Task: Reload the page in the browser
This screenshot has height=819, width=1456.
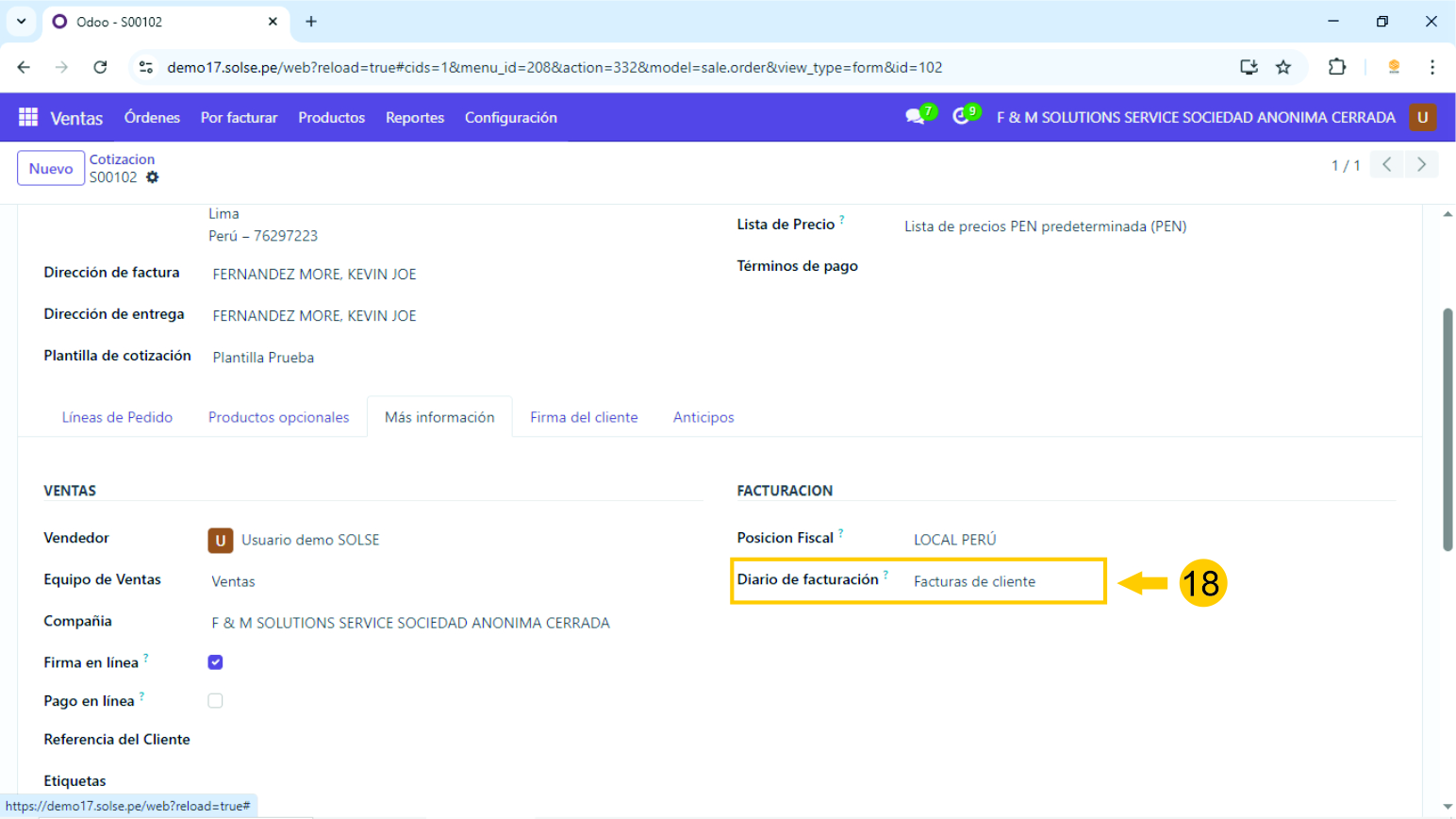Action: coord(100,67)
